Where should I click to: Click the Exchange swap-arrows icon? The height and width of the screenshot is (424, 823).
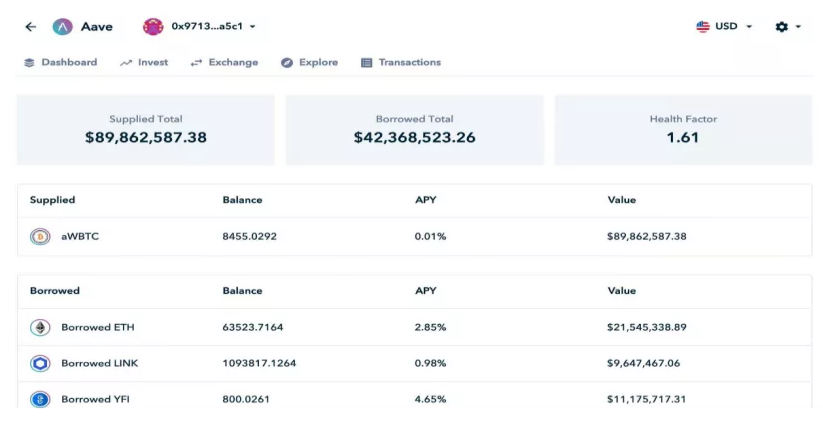[x=196, y=63]
